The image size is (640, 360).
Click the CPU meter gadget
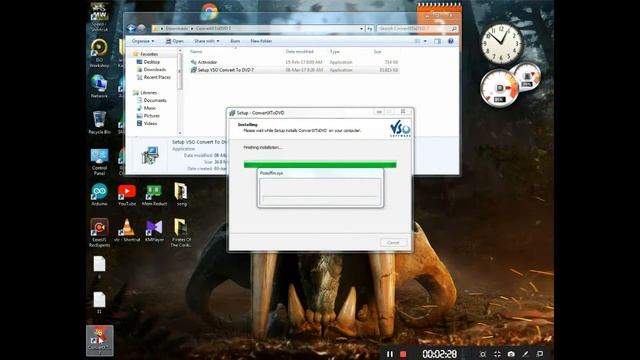(x=499, y=89)
